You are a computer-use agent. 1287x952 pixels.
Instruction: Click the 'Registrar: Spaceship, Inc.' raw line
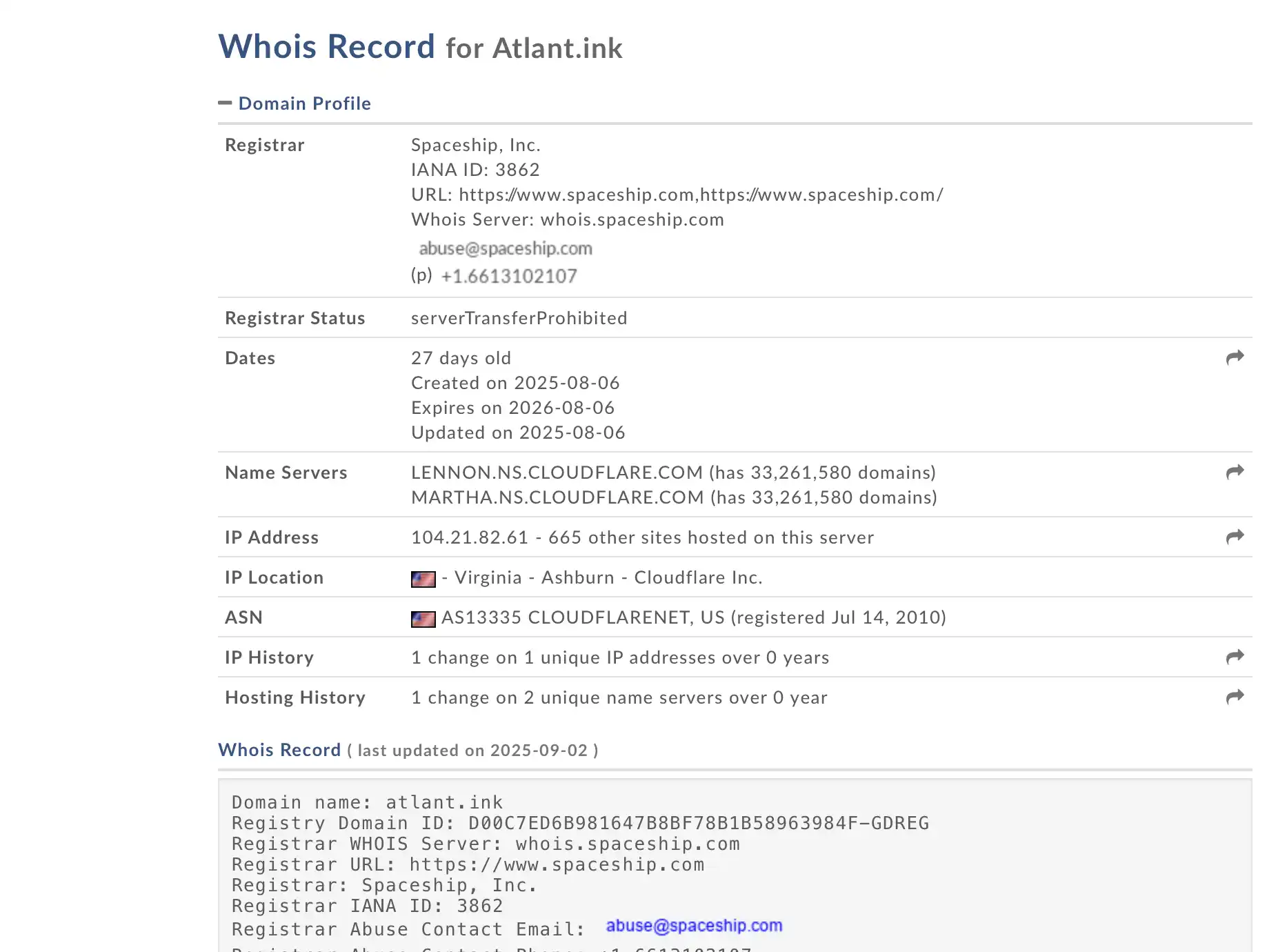click(x=384, y=885)
